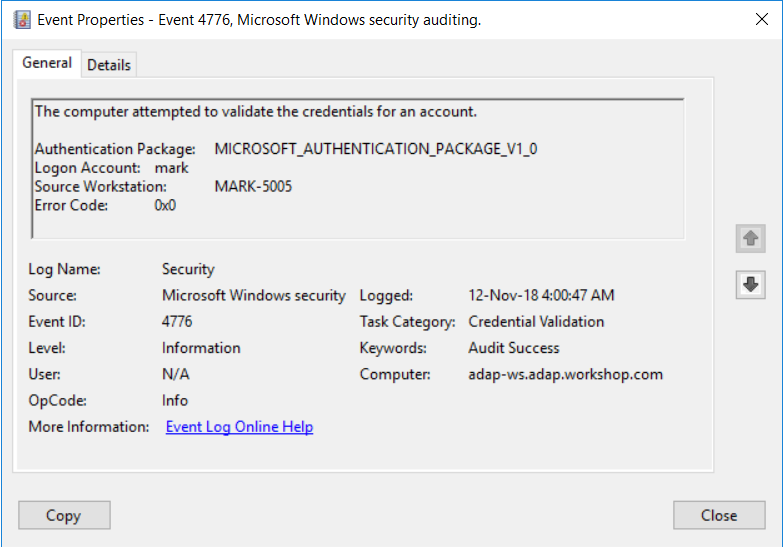Click the Keywords value Audit Success

[514, 348]
